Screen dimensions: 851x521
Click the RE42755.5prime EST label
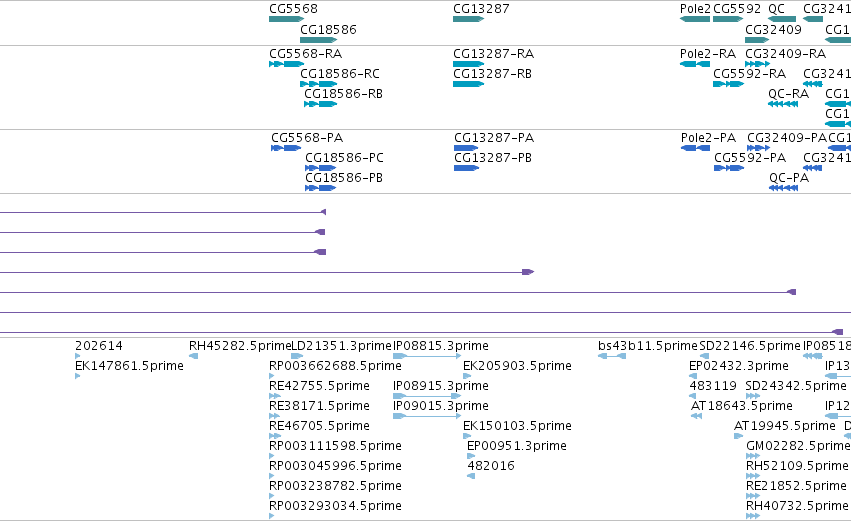point(319,386)
